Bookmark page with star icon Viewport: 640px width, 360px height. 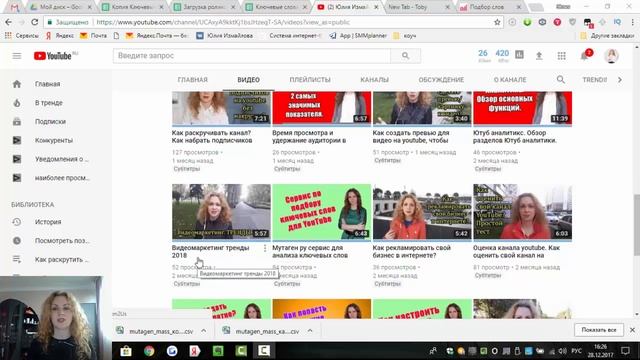[x=497, y=22]
